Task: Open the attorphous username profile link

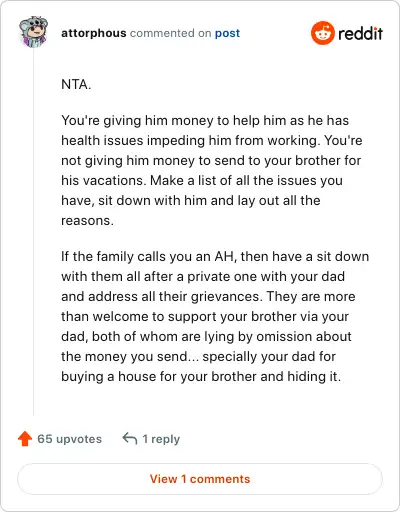Action: [94, 33]
